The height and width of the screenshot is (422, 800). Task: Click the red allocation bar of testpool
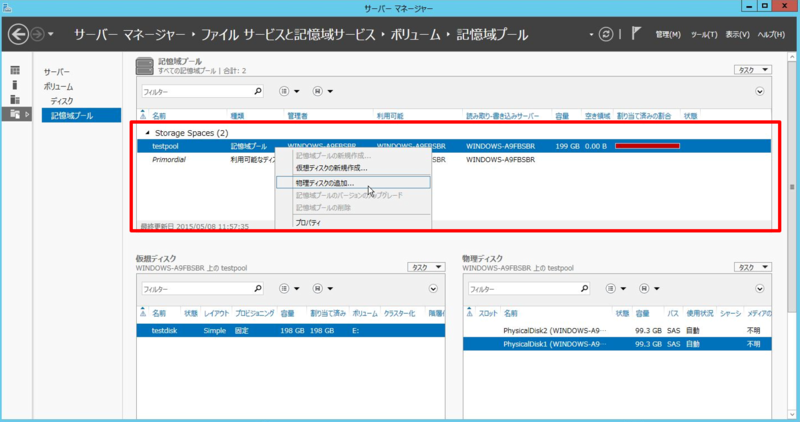[647, 146]
